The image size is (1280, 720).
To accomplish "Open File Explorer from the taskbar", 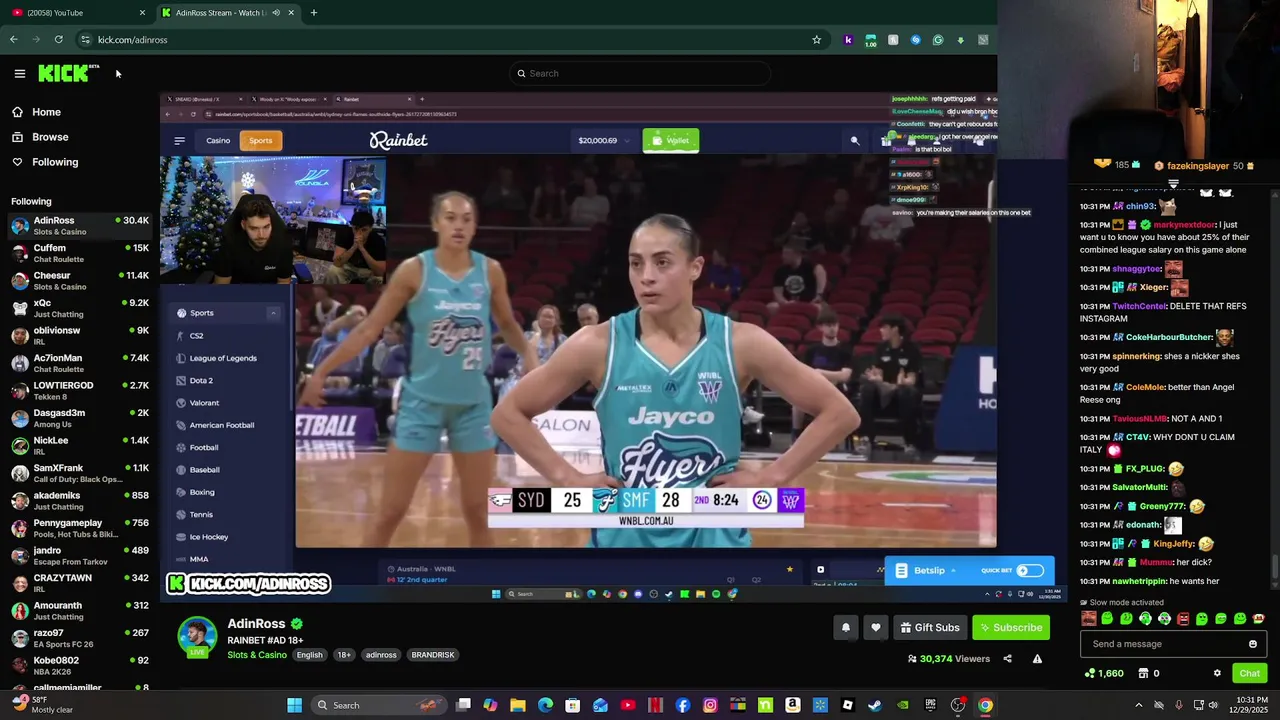I will click(x=518, y=705).
